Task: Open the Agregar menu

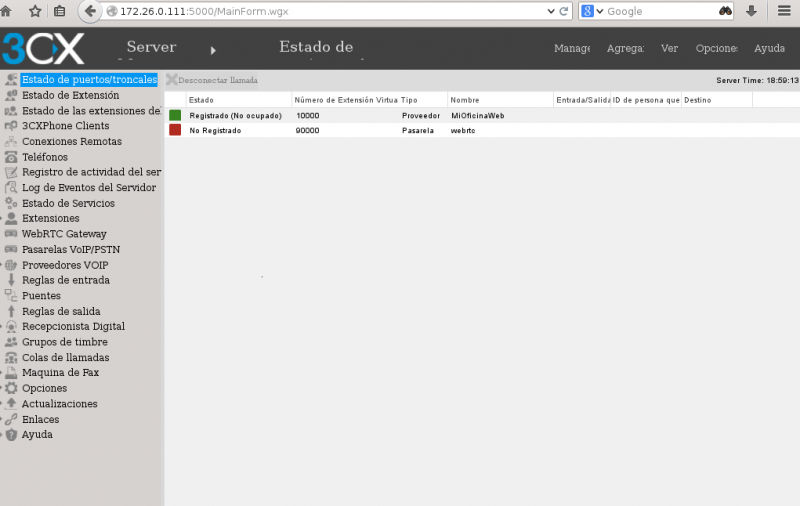Action: tap(626, 48)
